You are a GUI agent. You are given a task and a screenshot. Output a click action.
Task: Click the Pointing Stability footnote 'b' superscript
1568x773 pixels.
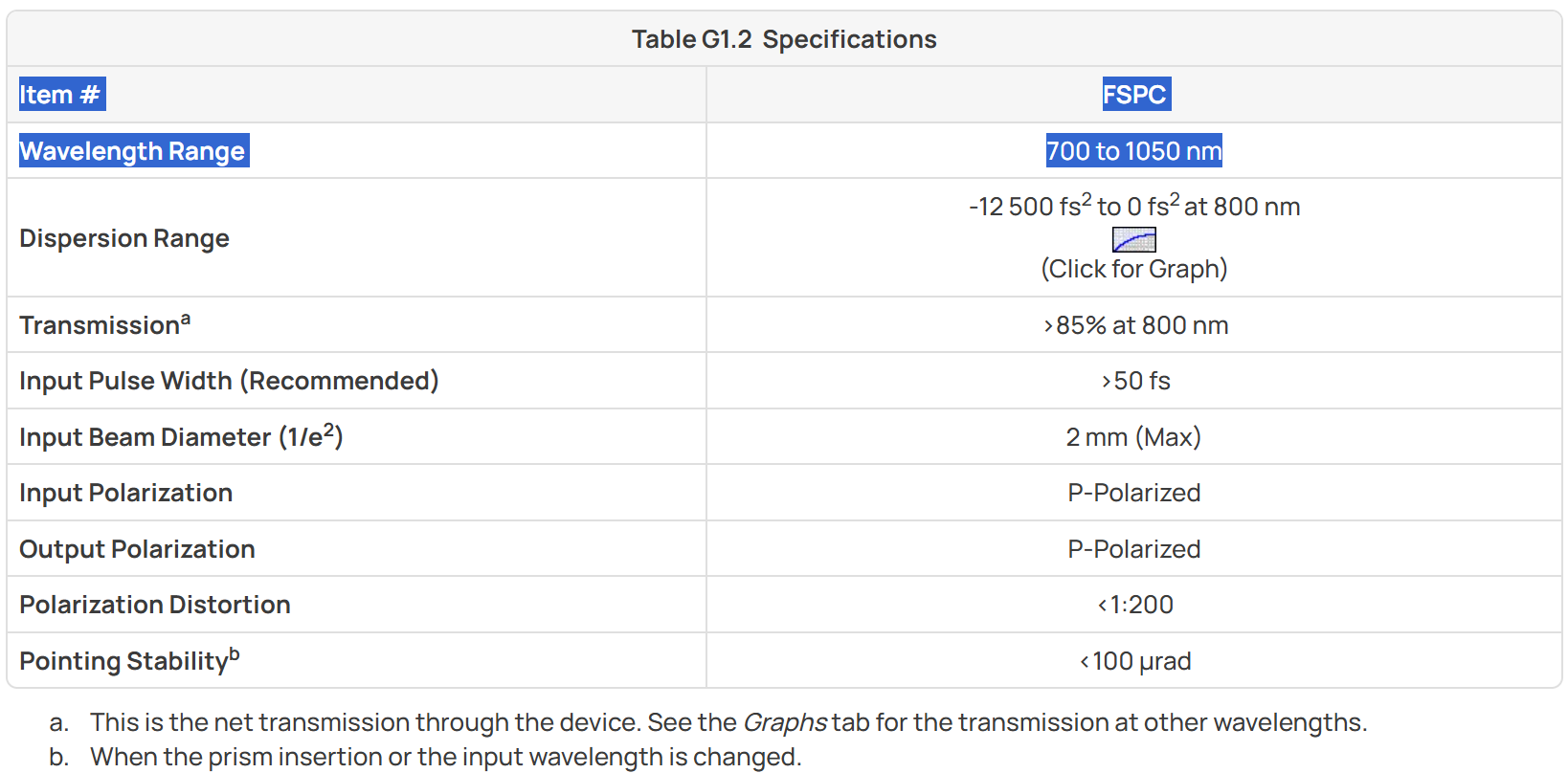[x=235, y=654]
